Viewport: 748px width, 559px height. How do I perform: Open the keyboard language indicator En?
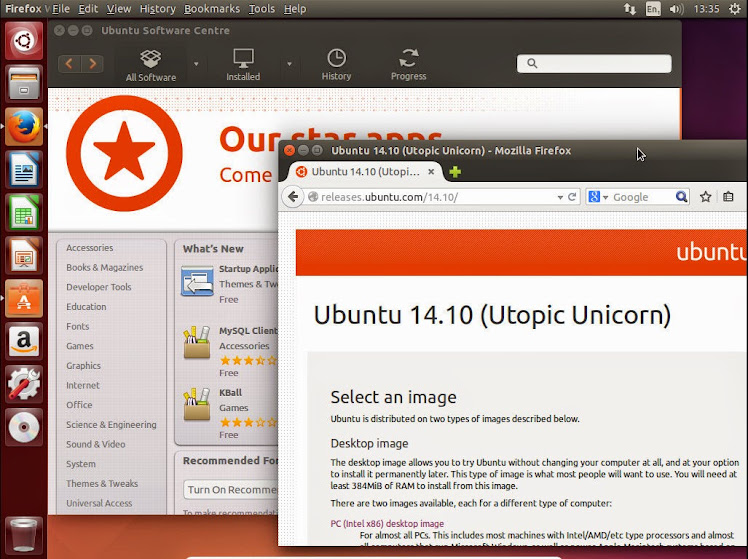[x=653, y=9]
